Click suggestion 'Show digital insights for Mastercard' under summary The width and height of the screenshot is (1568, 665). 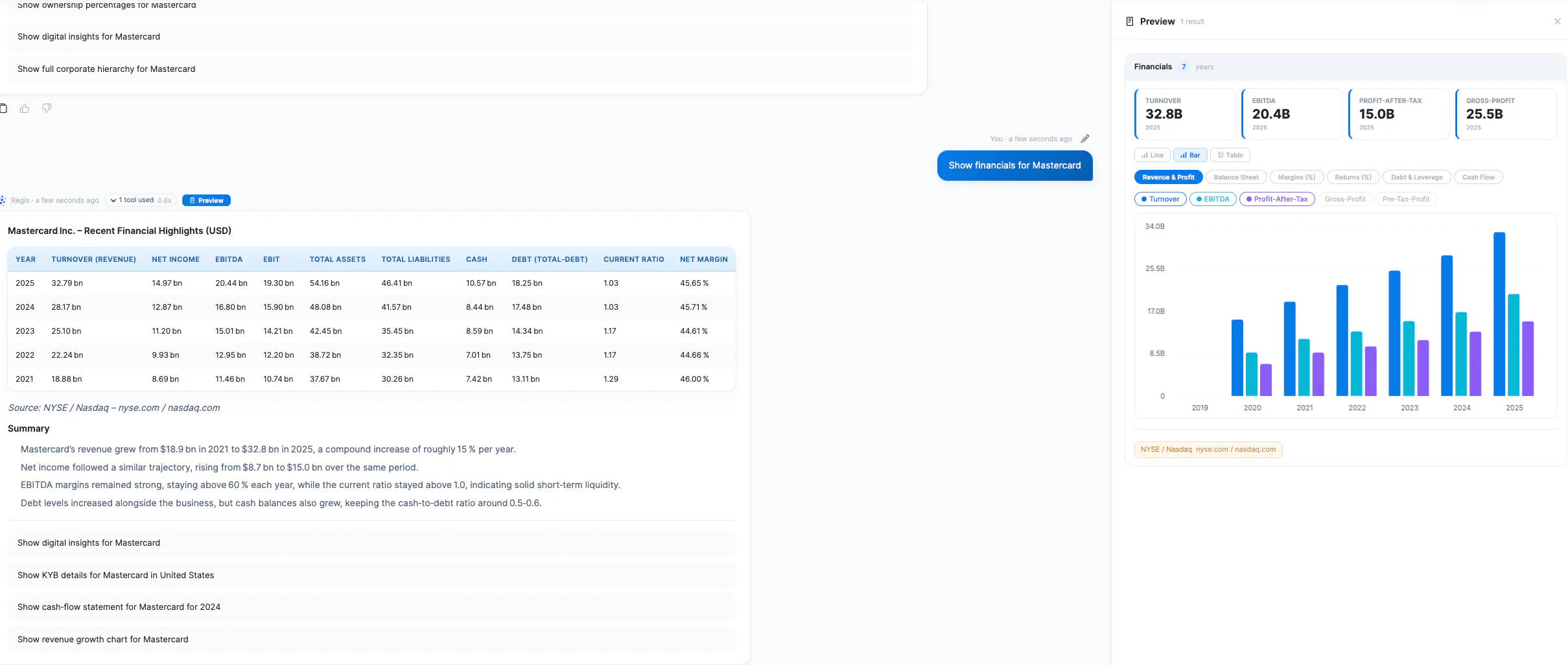tap(371, 543)
